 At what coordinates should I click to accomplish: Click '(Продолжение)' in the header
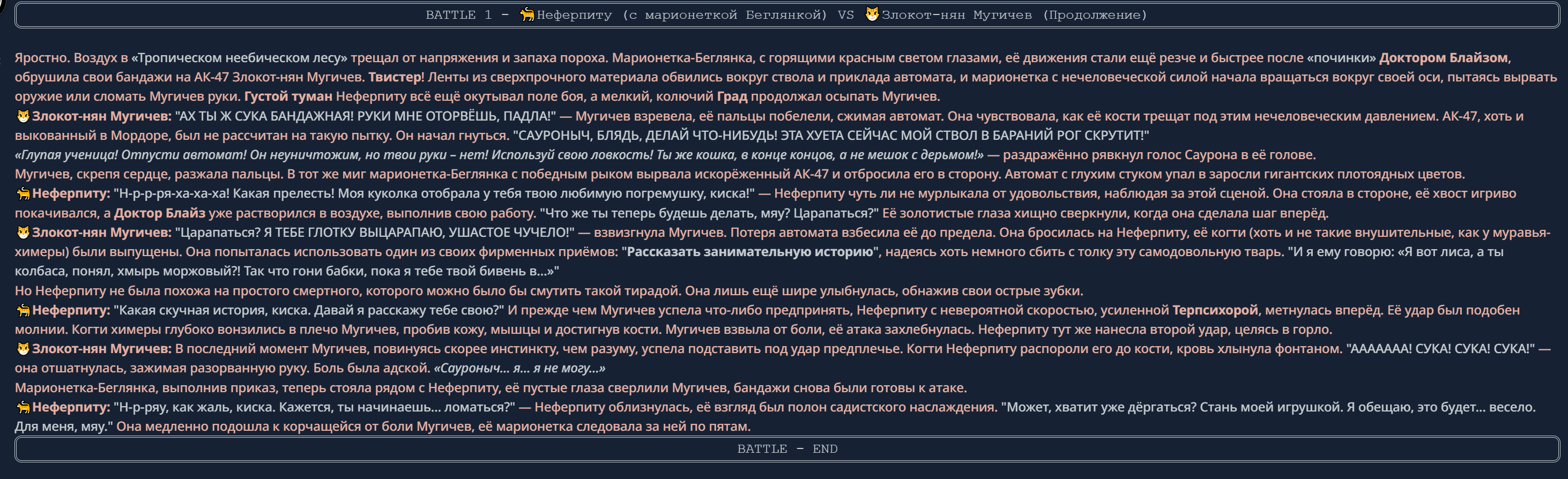(x=1095, y=14)
